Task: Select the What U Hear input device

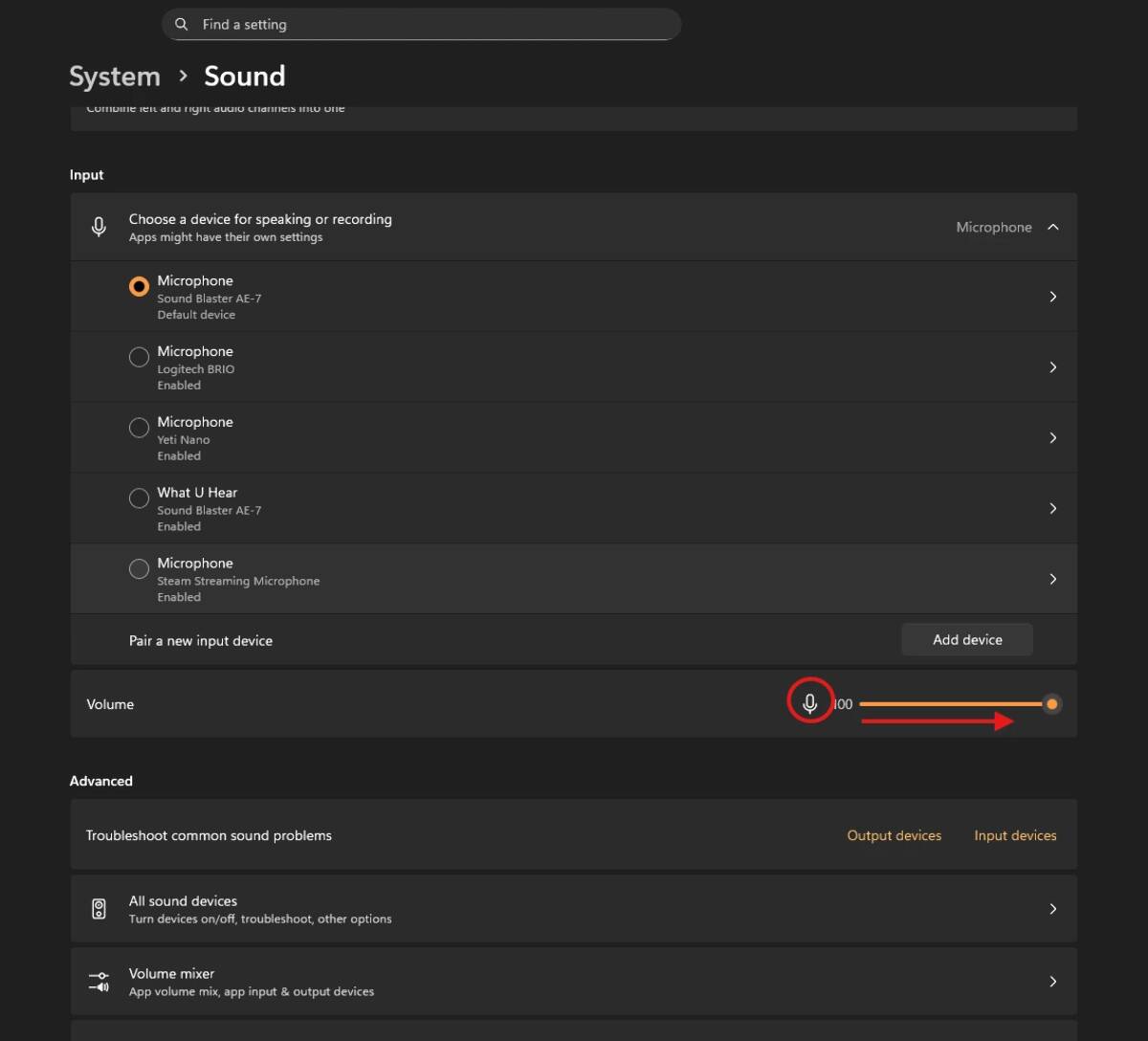Action: 139,498
